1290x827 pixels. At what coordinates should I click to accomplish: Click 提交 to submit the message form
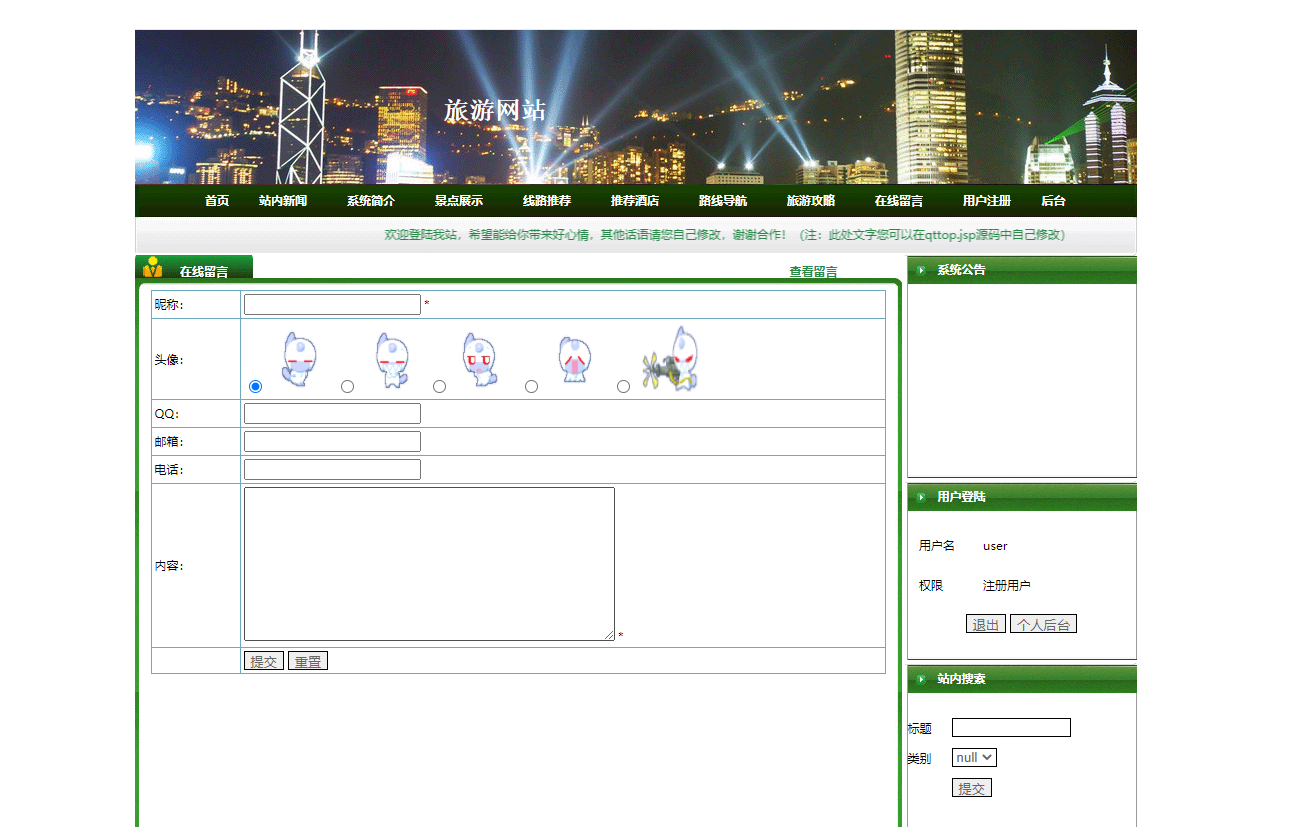tap(263, 660)
